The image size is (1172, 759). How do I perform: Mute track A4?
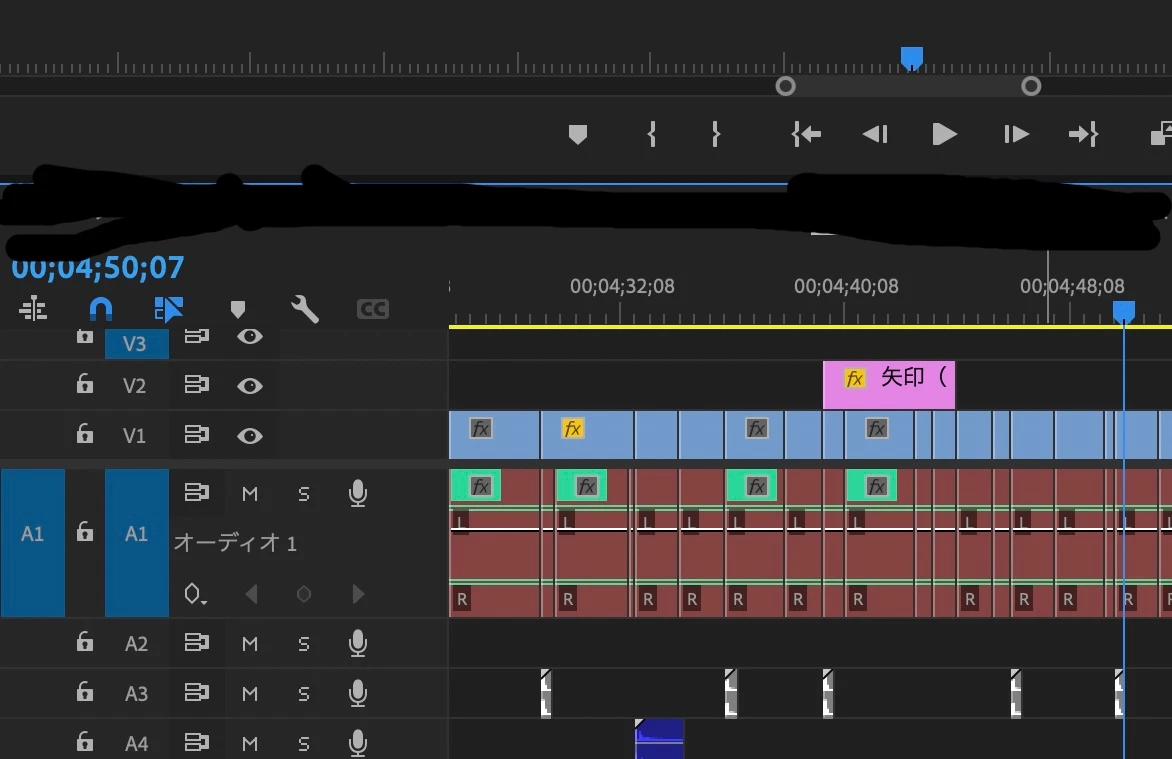(x=250, y=743)
